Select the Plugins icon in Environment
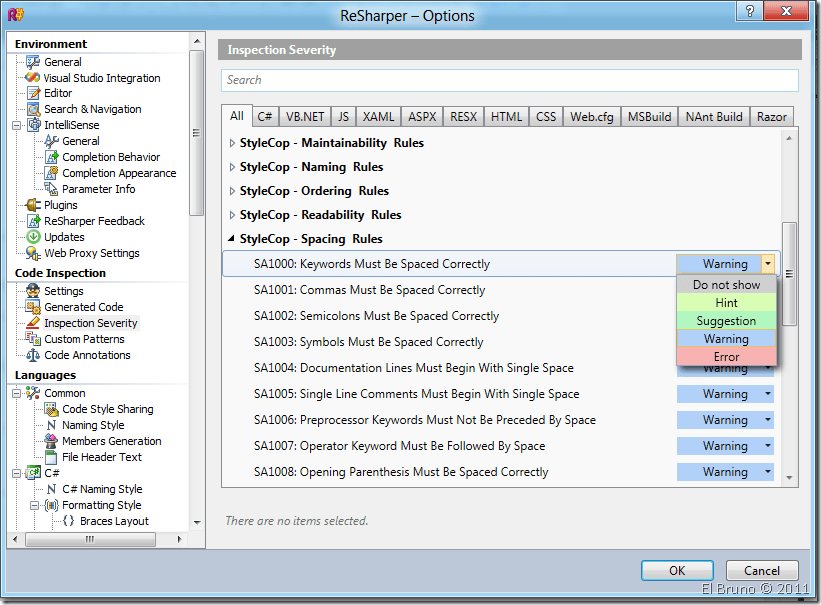This screenshot has width=821, height=605. point(33,205)
